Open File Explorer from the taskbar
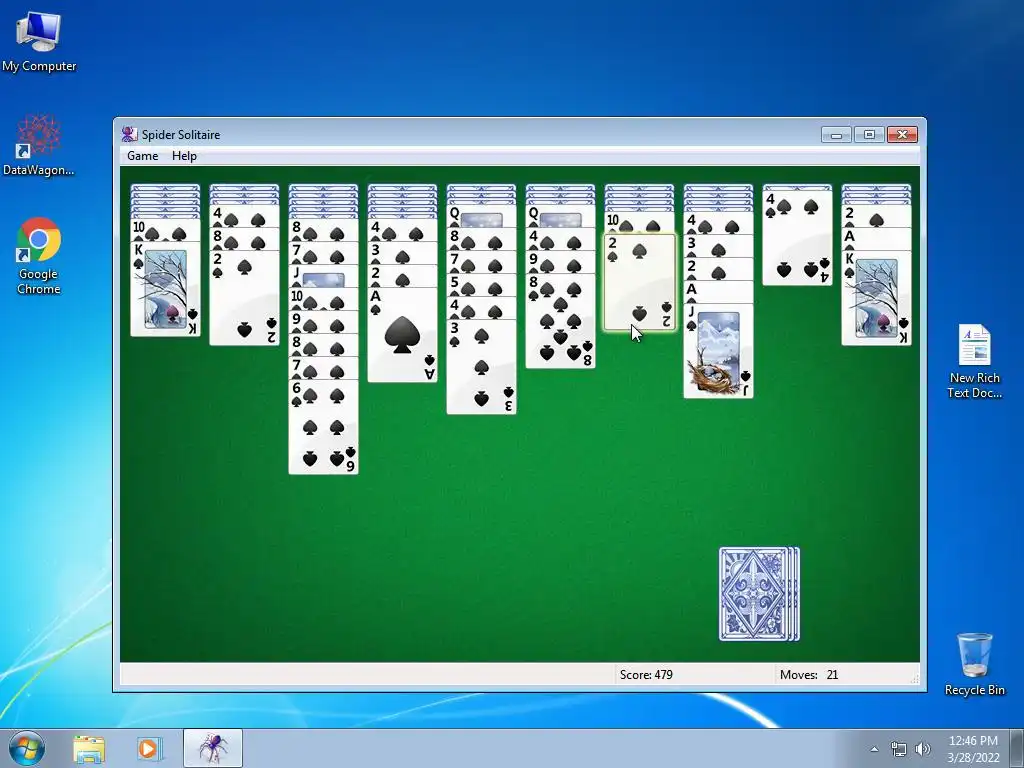This screenshot has height=768, width=1024. pyautogui.click(x=89, y=748)
